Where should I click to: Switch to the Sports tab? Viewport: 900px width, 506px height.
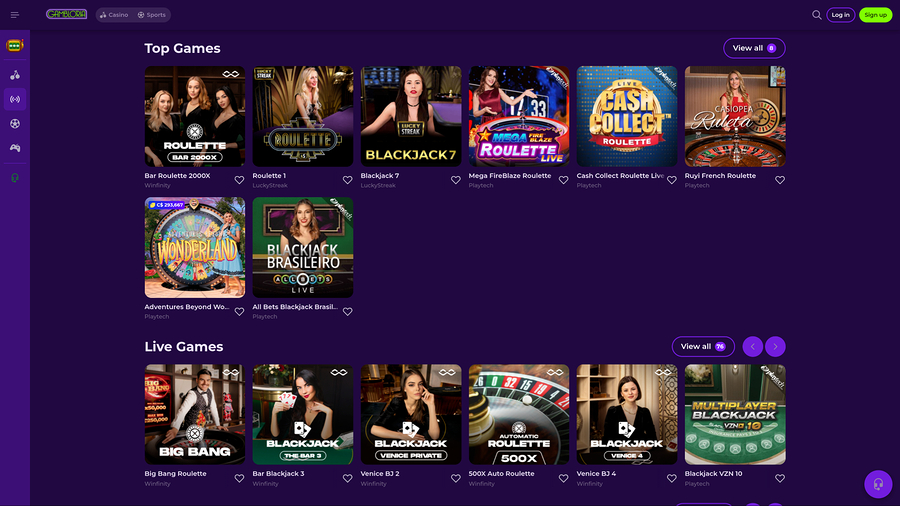[152, 15]
